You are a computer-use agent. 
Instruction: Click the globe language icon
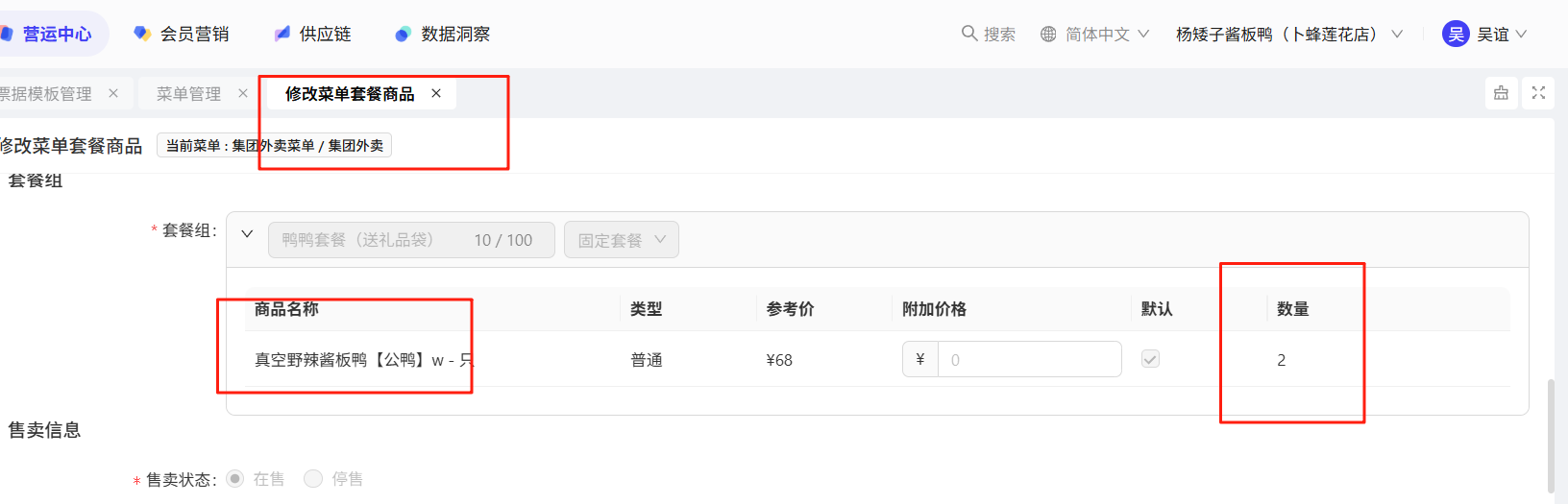click(x=1048, y=34)
